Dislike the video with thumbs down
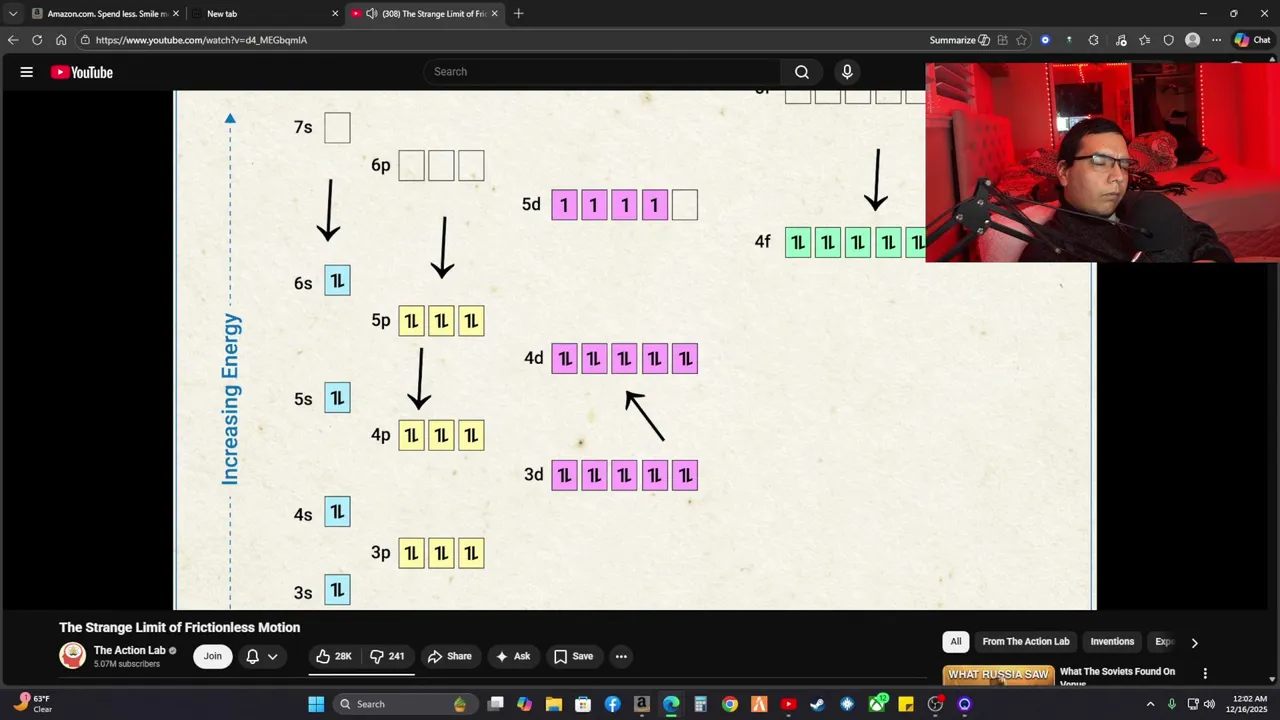The image size is (1280, 720). [x=387, y=656]
